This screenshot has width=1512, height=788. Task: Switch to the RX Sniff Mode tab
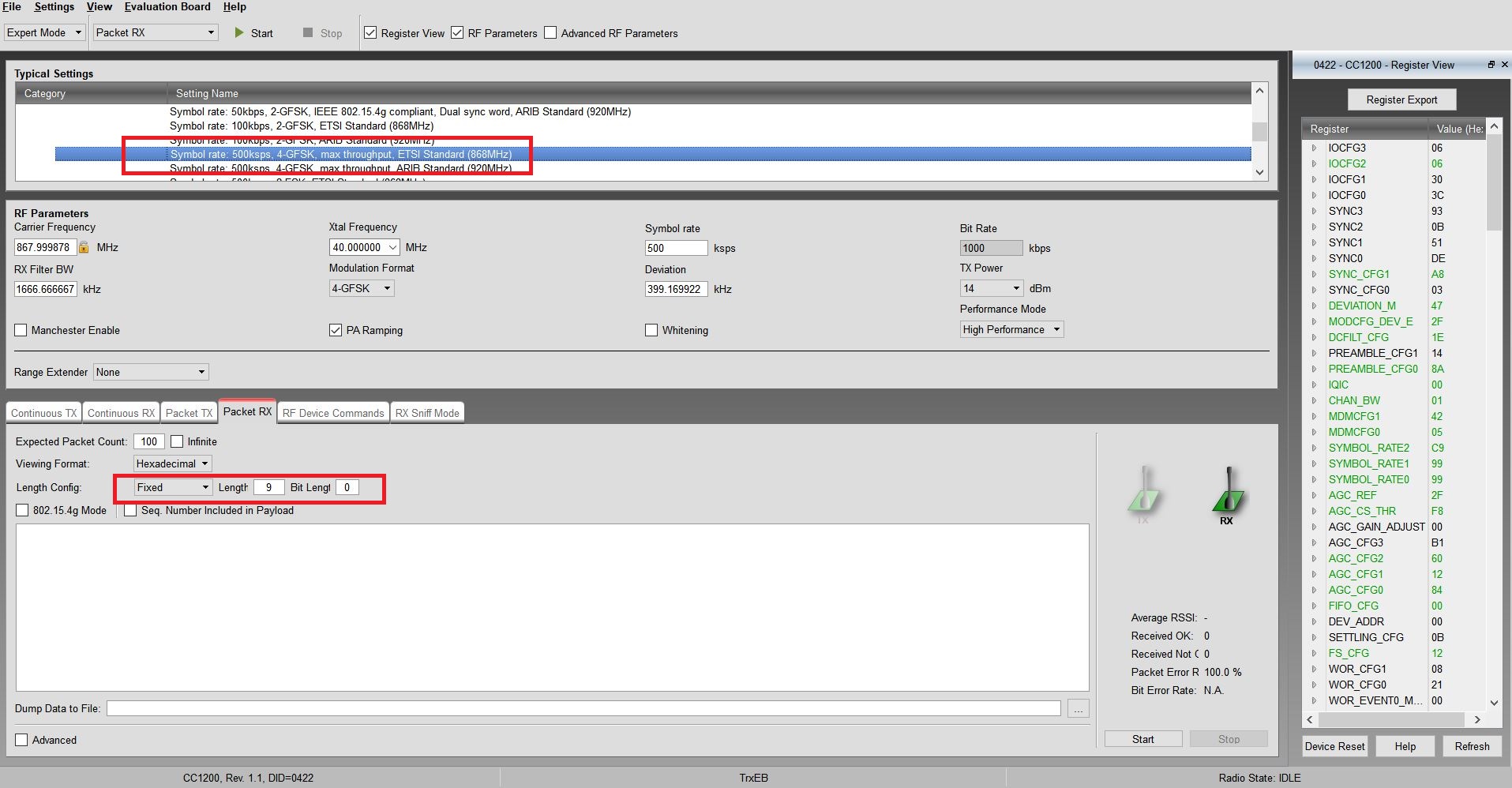427,412
